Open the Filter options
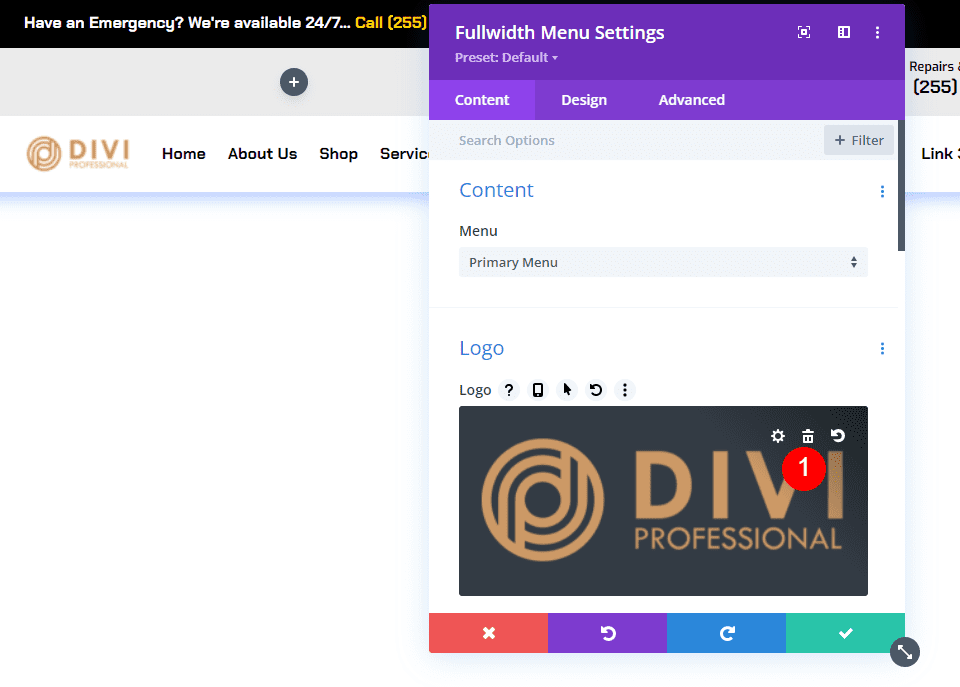This screenshot has width=960, height=687. (x=858, y=140)
